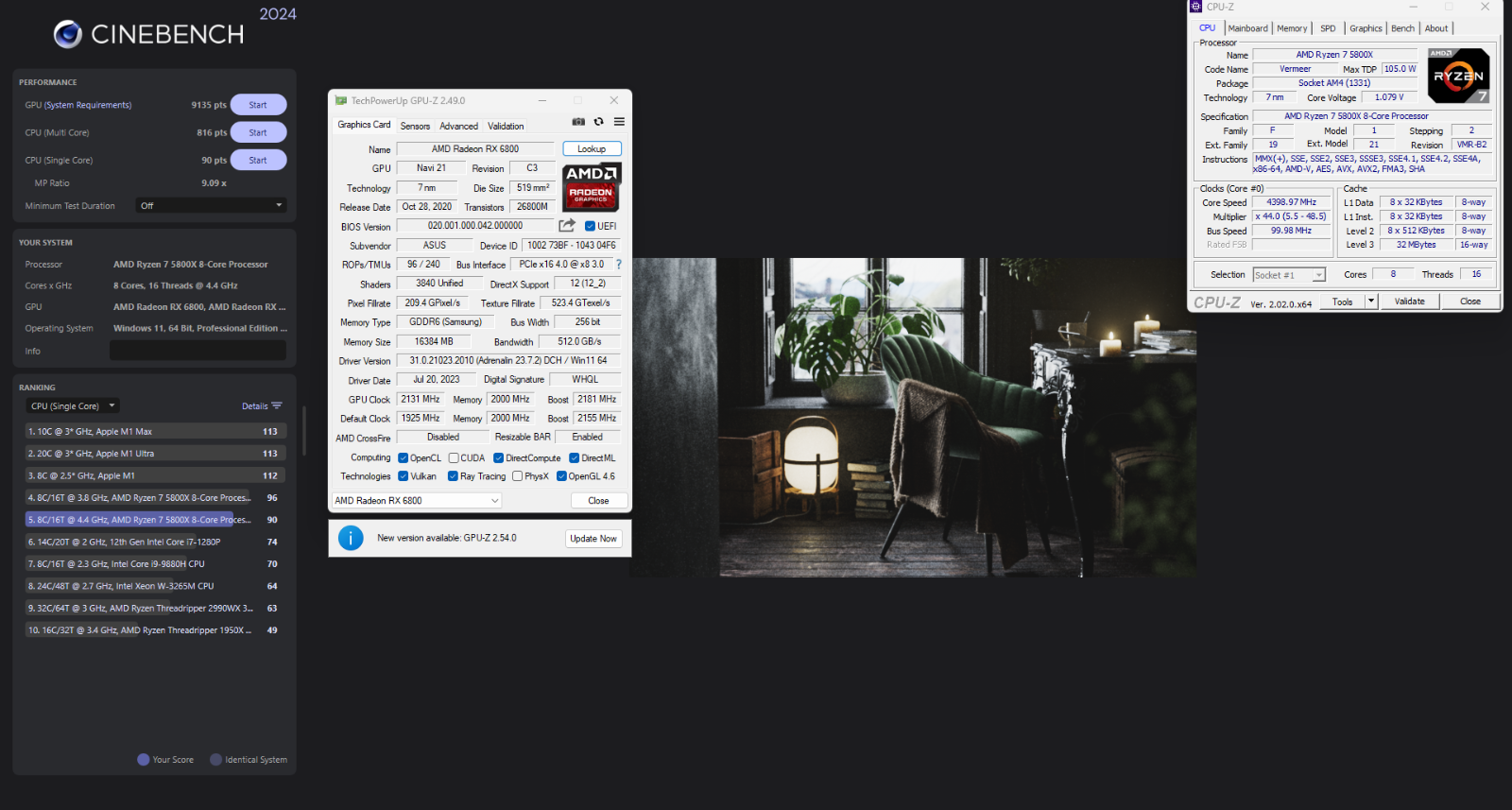Start the CPU Single Core test

pyautogui.click(x=258, y=160)
